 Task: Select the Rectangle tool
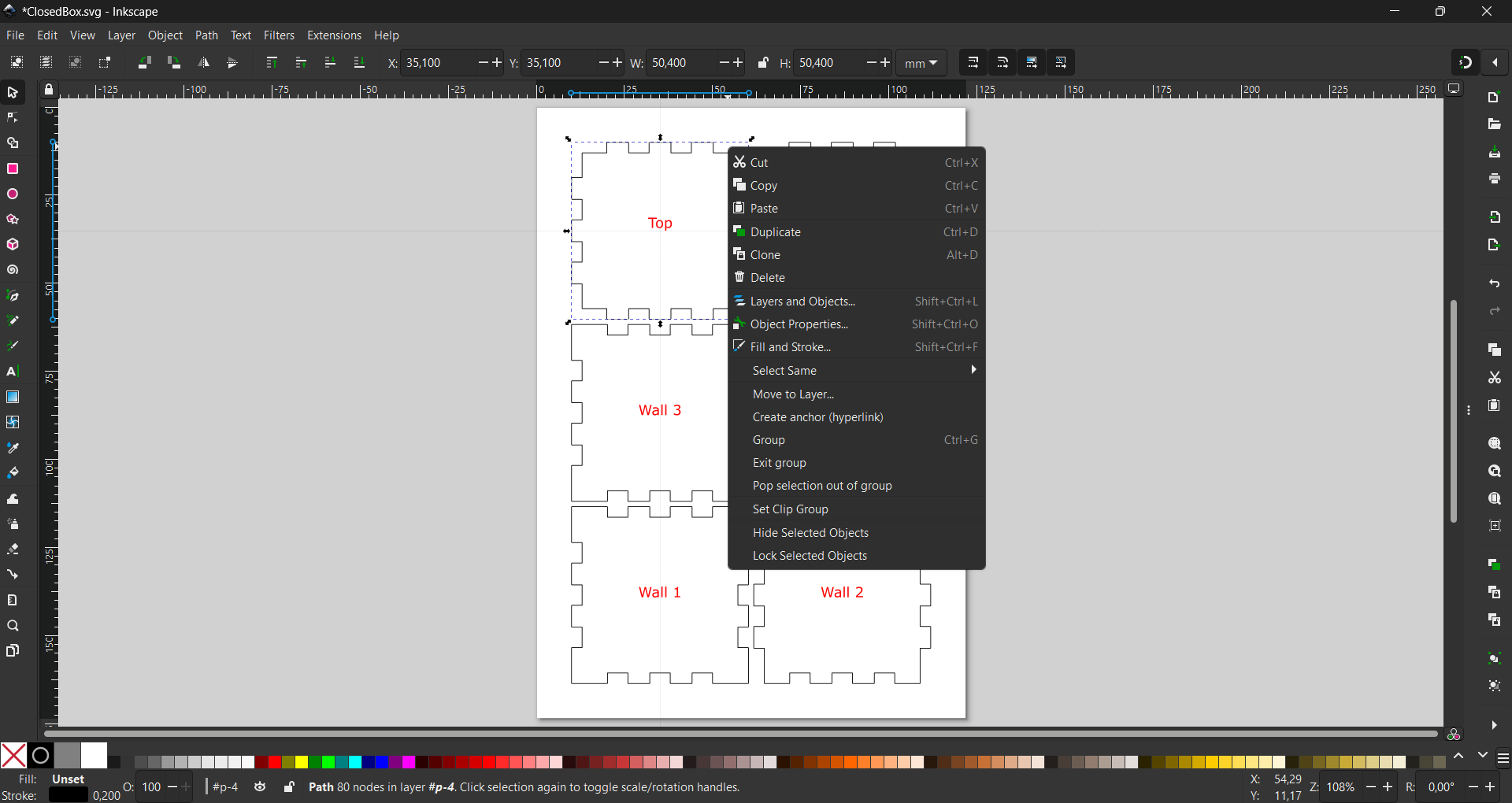[x=13, y=168]
